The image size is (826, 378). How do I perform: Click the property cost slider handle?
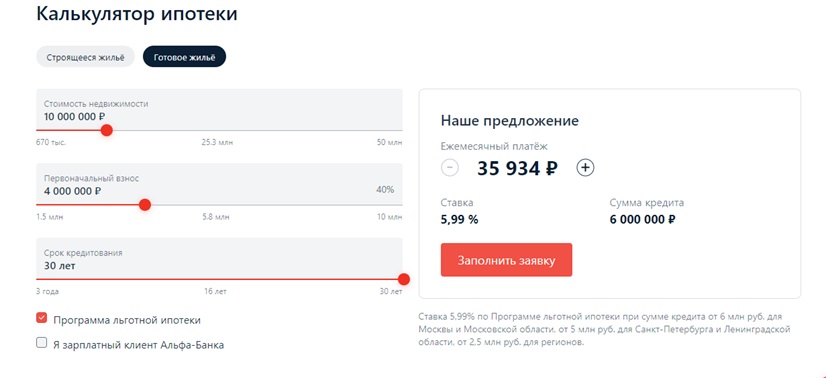click(x=106, y=130)
